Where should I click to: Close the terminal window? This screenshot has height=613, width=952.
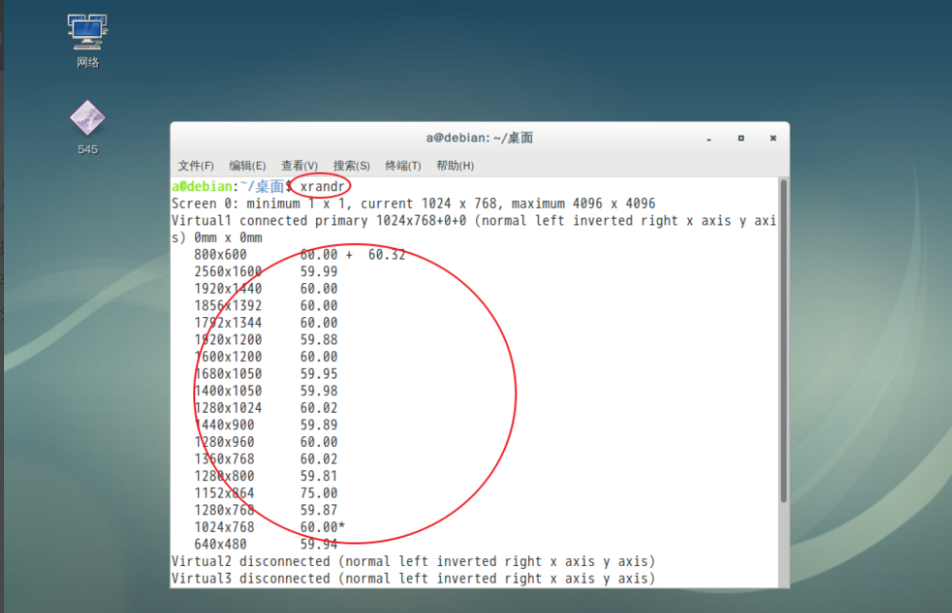[x=773, y=138]
